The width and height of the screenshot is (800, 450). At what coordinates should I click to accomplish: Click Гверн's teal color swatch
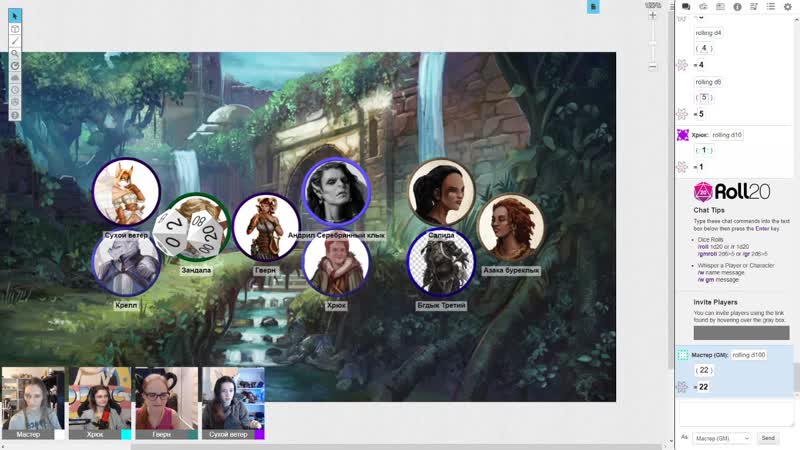[x=193, y=435]
